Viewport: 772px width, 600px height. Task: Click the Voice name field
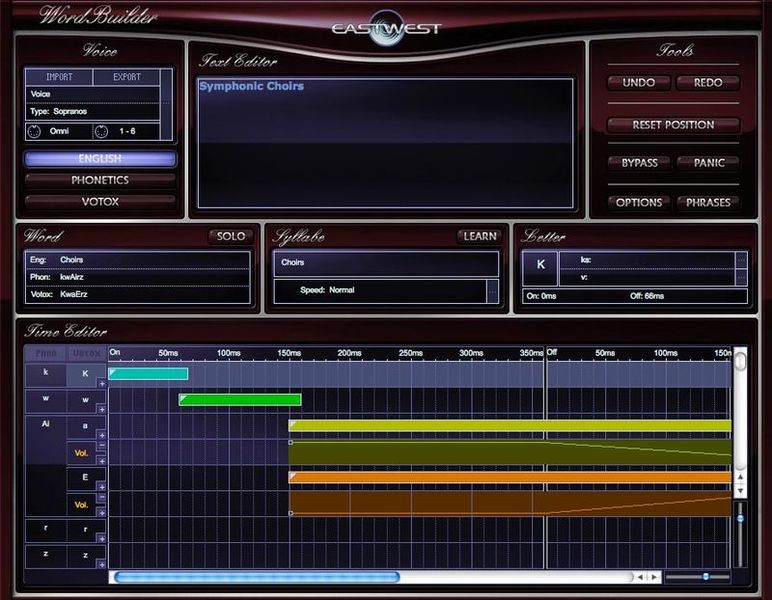click(x=93, y=94)
